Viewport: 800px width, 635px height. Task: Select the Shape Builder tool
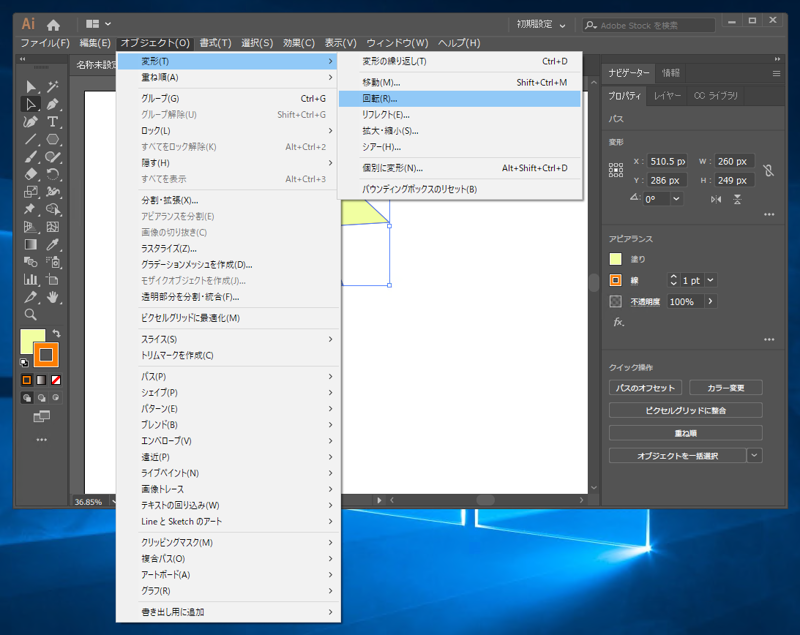click(x=53, y=209)
